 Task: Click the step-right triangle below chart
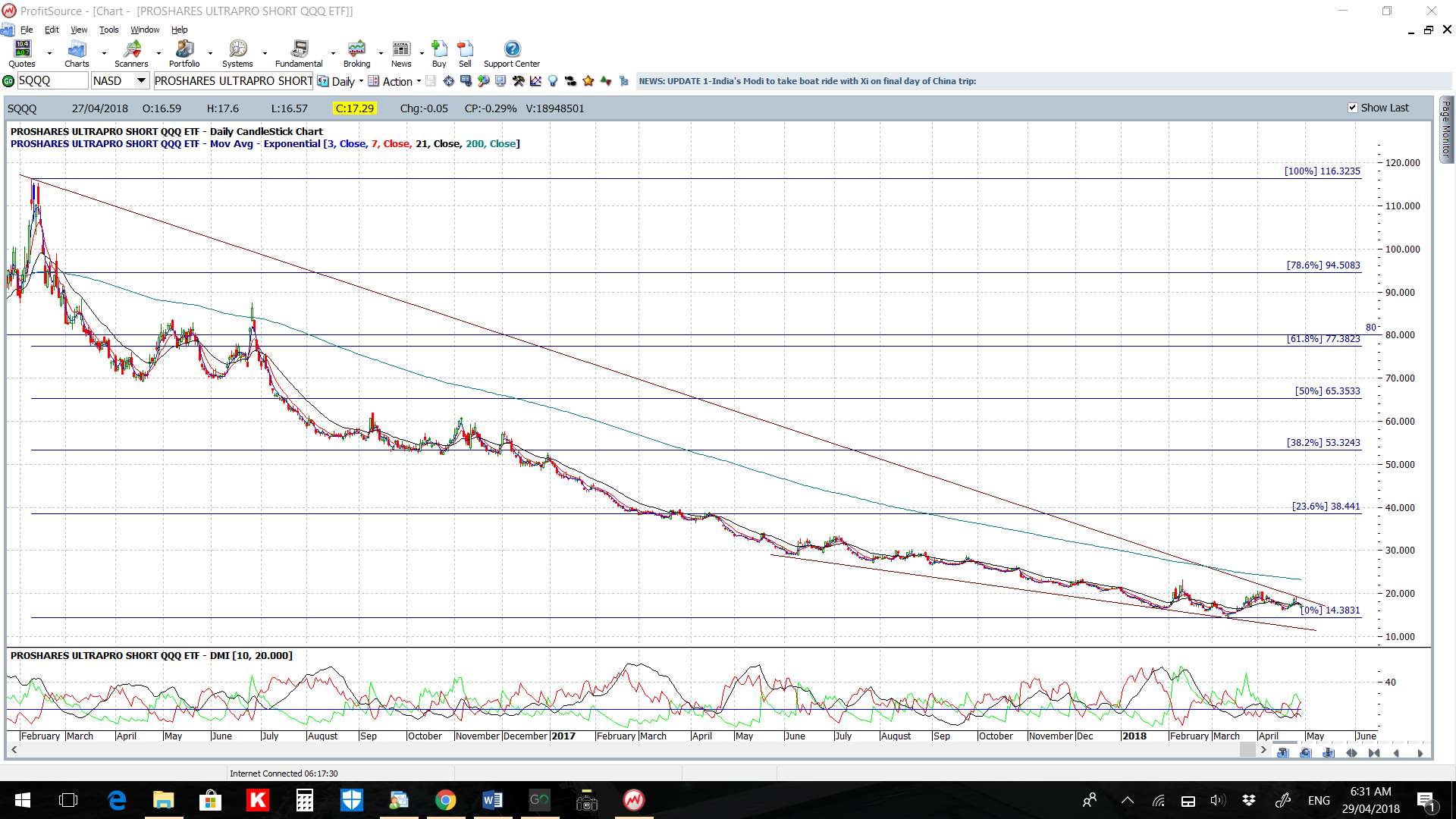1420,752
